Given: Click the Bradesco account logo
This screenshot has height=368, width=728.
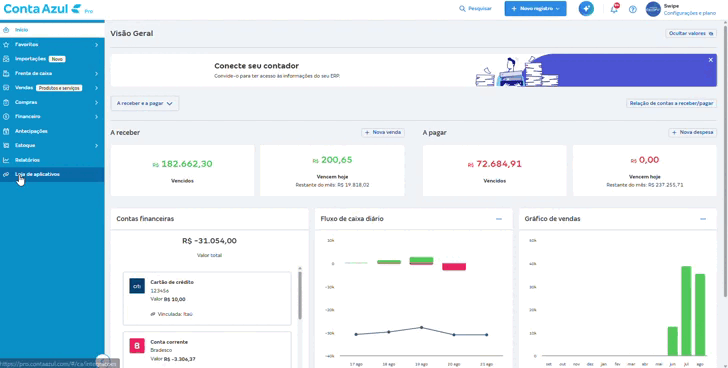Looking at the screenshot, I should point(137,346).
